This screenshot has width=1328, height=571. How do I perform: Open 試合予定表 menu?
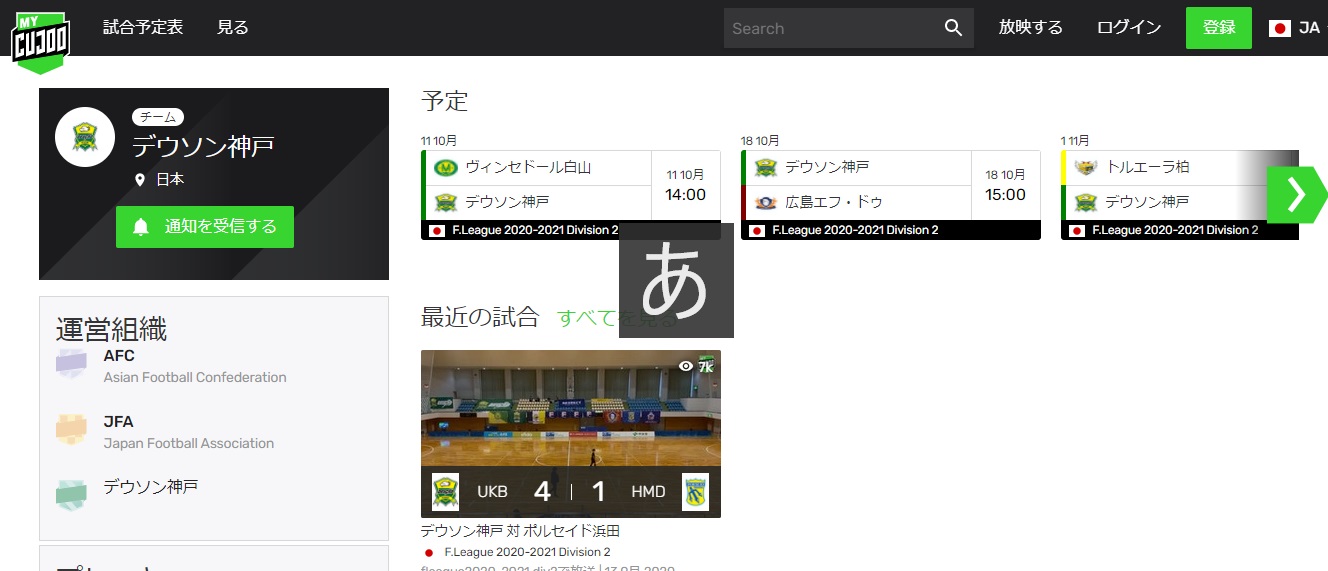[143, 28]
